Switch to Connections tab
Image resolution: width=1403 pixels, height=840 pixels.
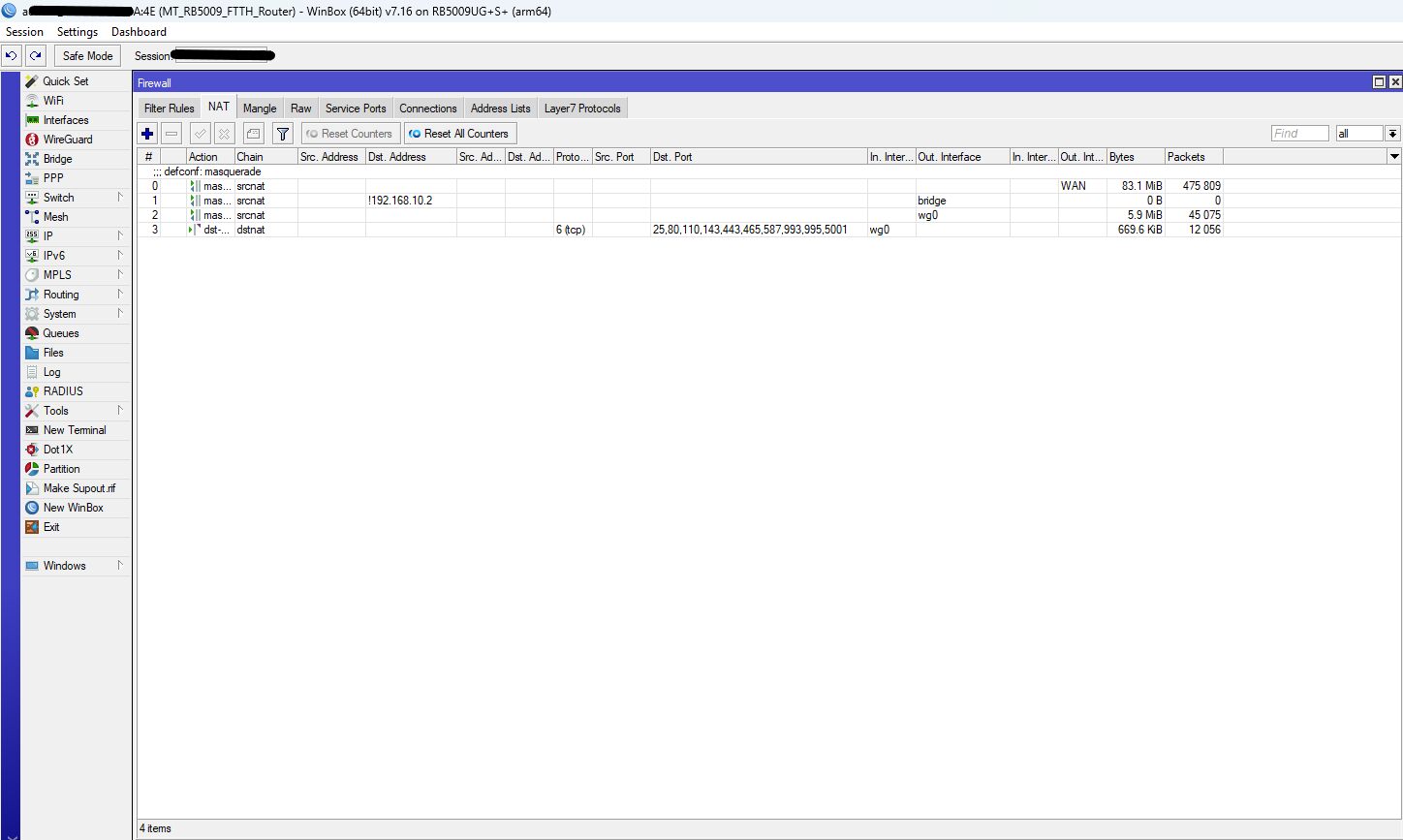428,109
